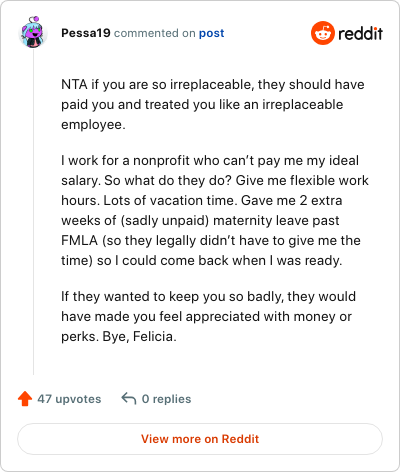Click the "commented on" text

155,33
